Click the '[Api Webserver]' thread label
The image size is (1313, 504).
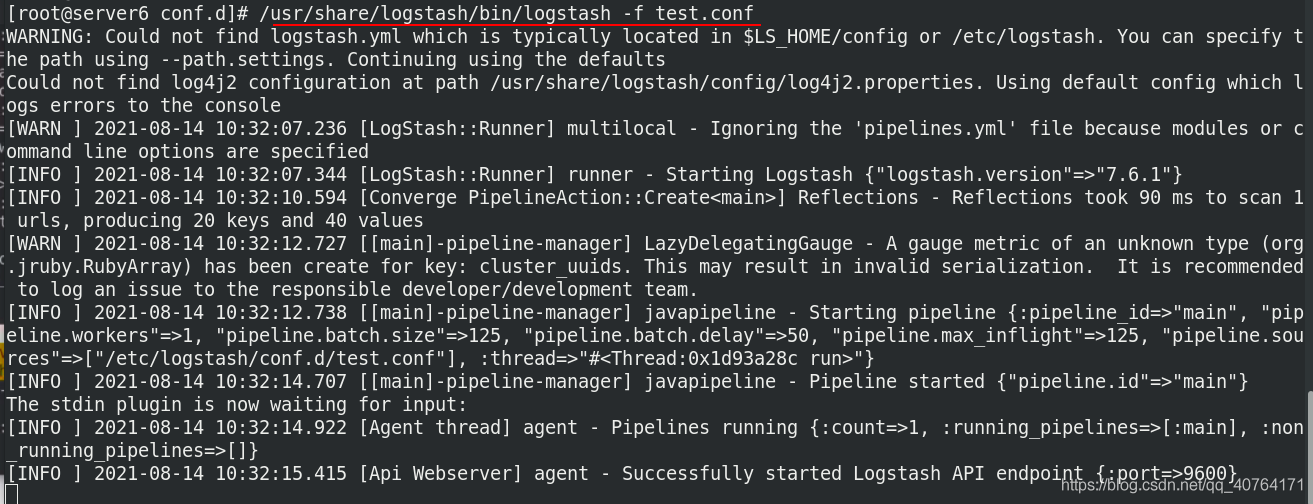[440, 473]
